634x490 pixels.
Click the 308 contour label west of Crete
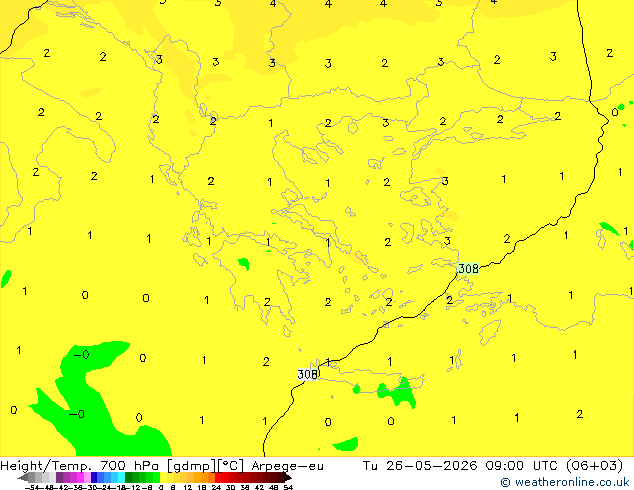pyautogui.click(x=307, y=374)
